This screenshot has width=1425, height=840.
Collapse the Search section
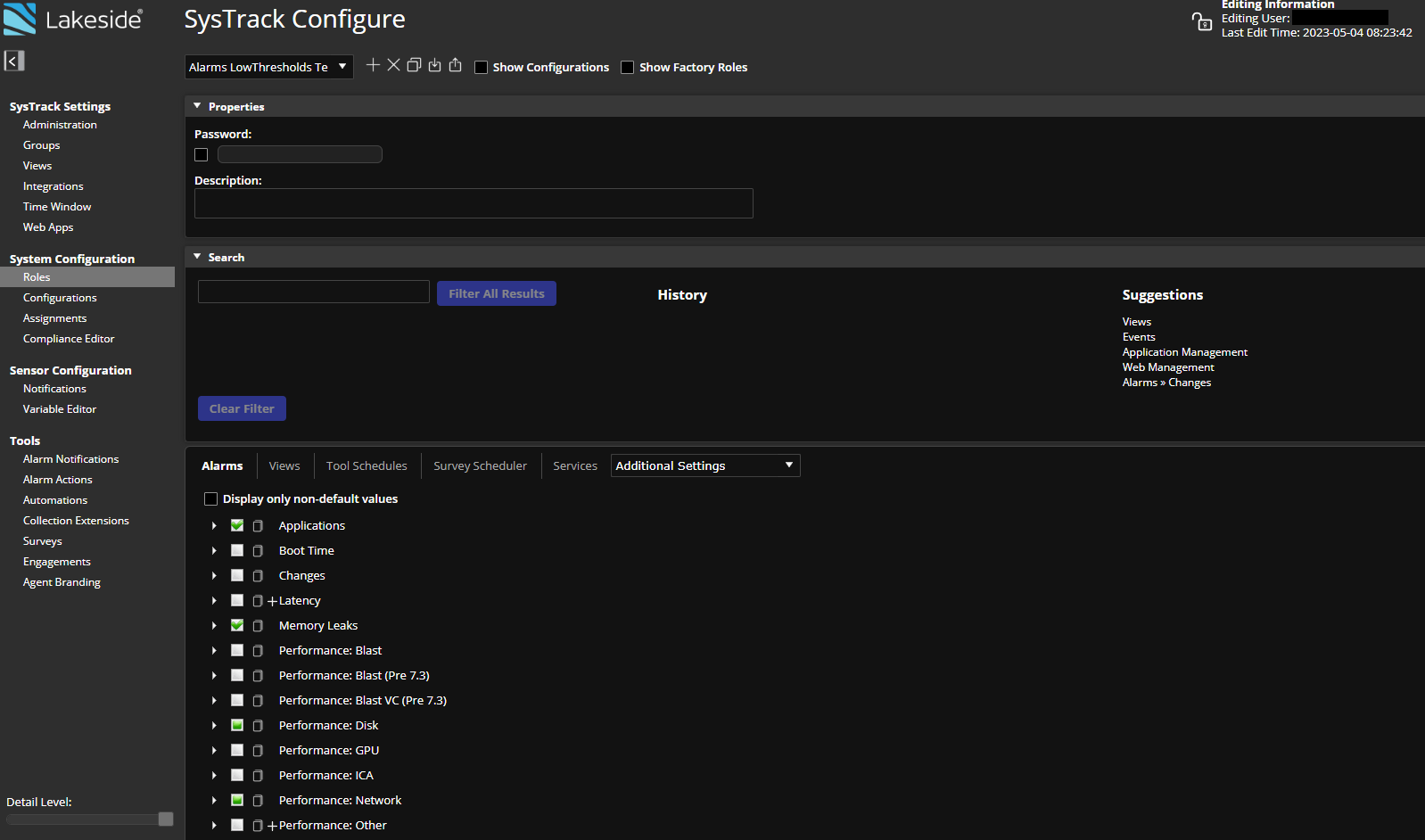pos(197,257)
